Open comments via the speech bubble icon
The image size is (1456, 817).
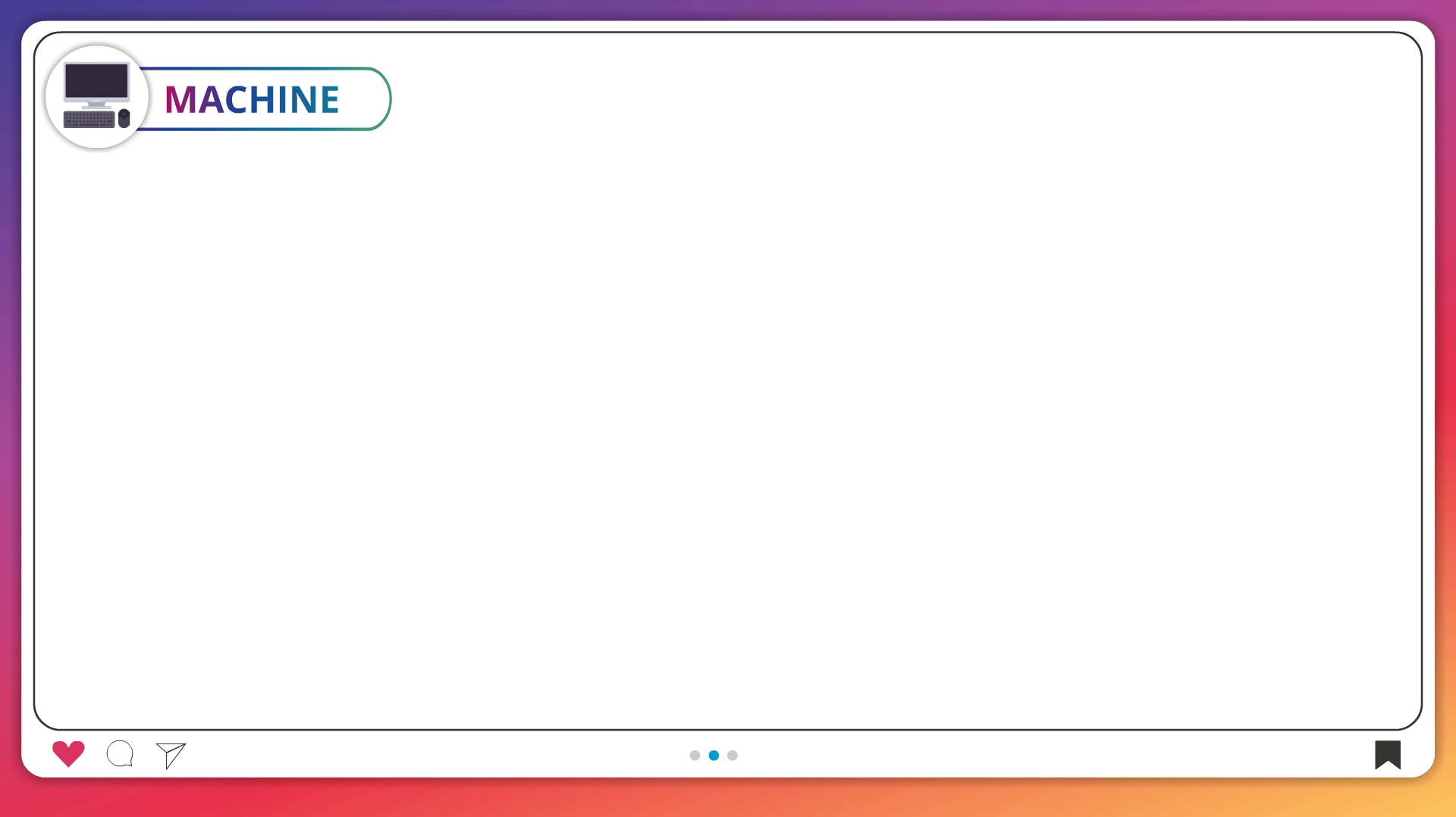click(120, 754)
